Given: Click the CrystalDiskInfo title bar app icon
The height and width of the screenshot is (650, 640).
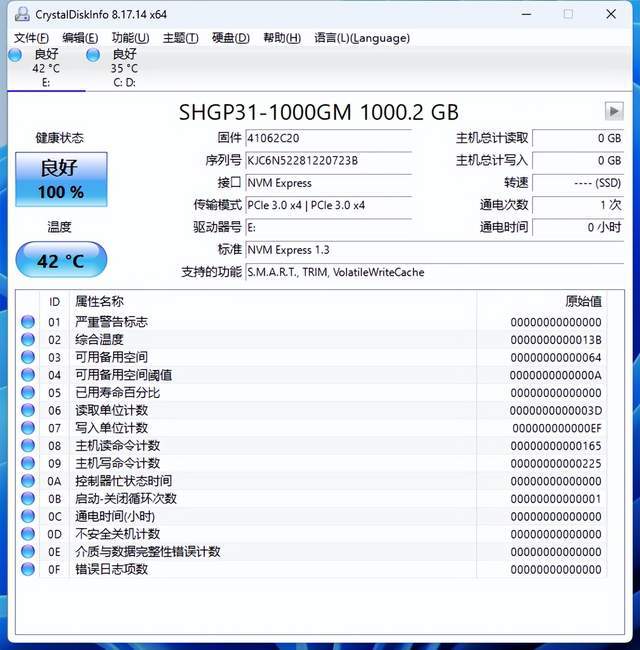Looking at the screenshot, I should [22, 14].
